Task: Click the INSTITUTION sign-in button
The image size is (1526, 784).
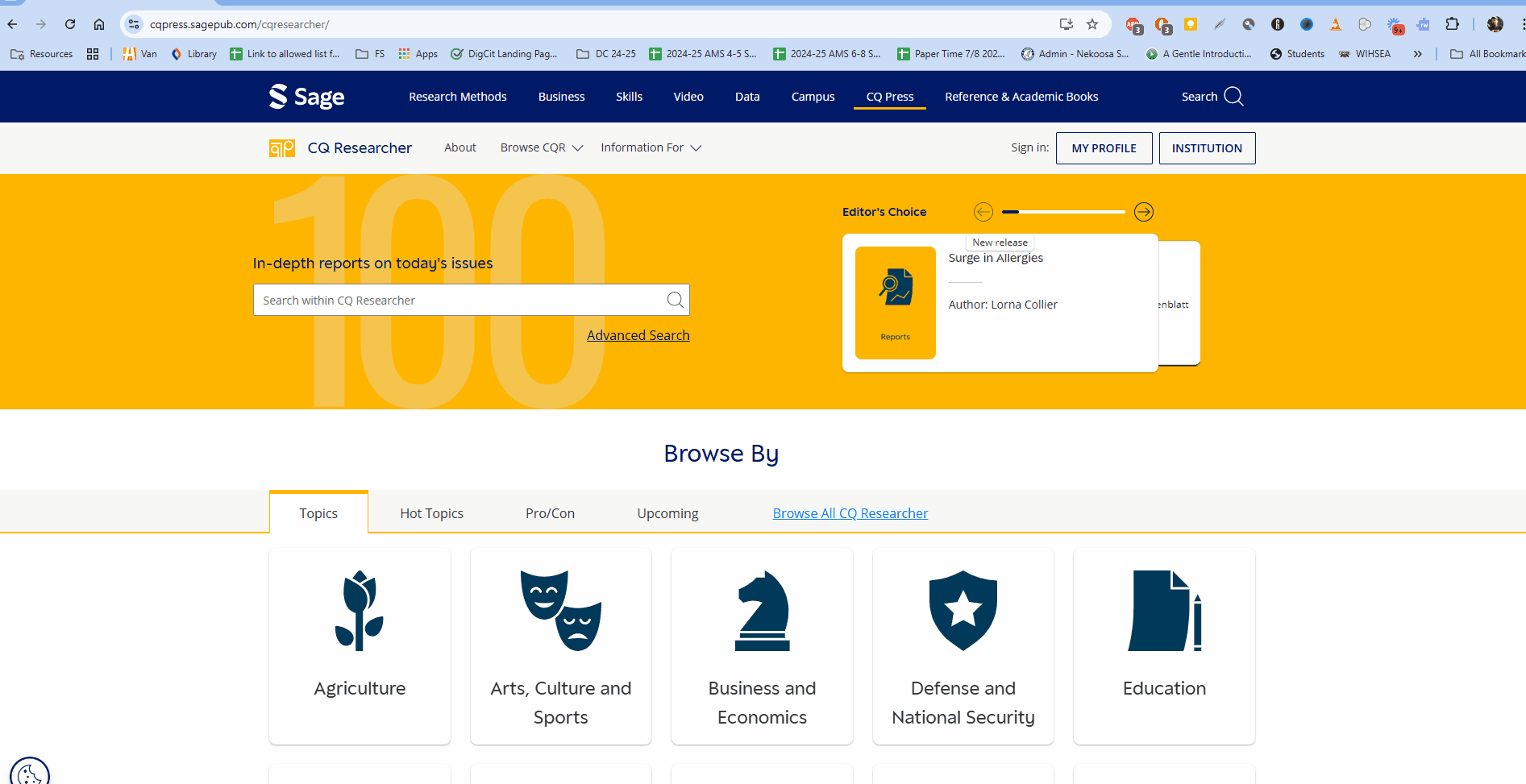Action: click(x=1208, y=148)
